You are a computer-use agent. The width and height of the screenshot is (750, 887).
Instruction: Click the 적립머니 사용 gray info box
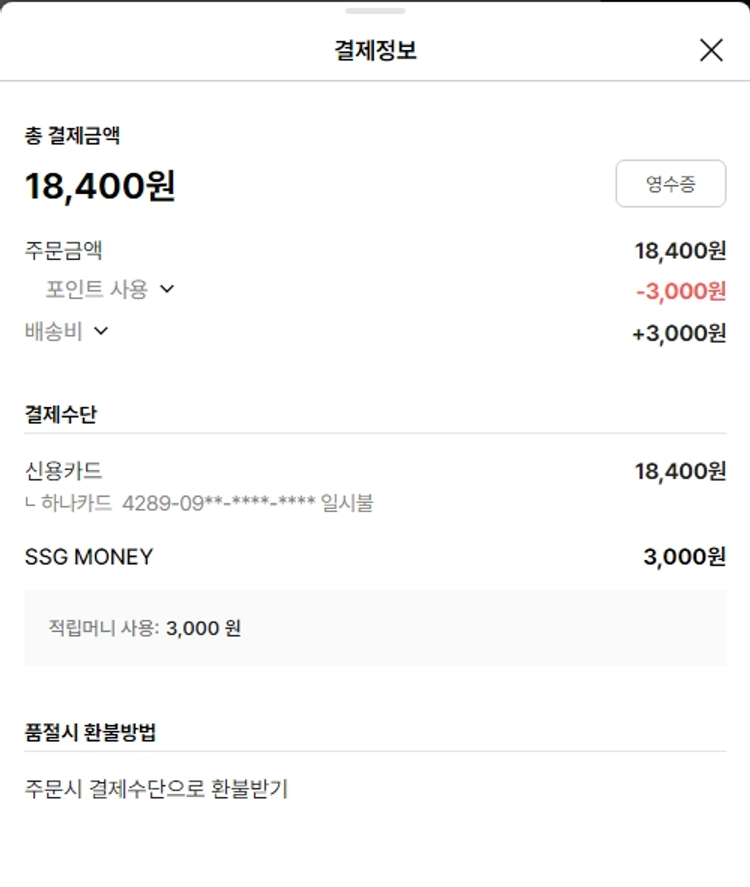[375, 628]
